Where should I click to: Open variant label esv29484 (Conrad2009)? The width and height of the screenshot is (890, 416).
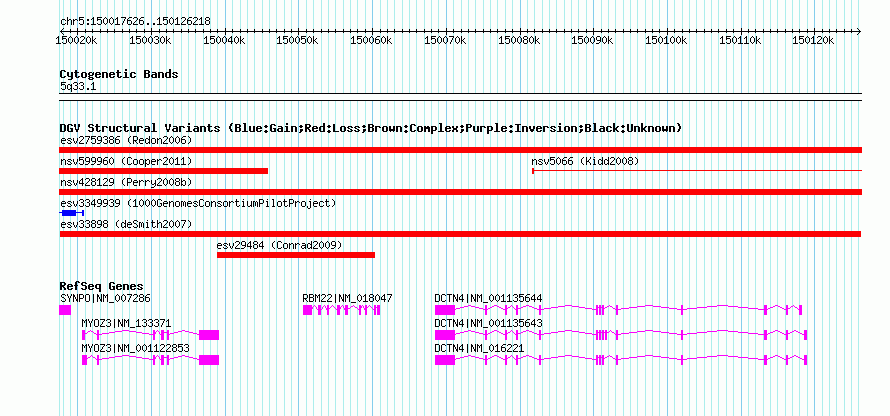[279, 245]
